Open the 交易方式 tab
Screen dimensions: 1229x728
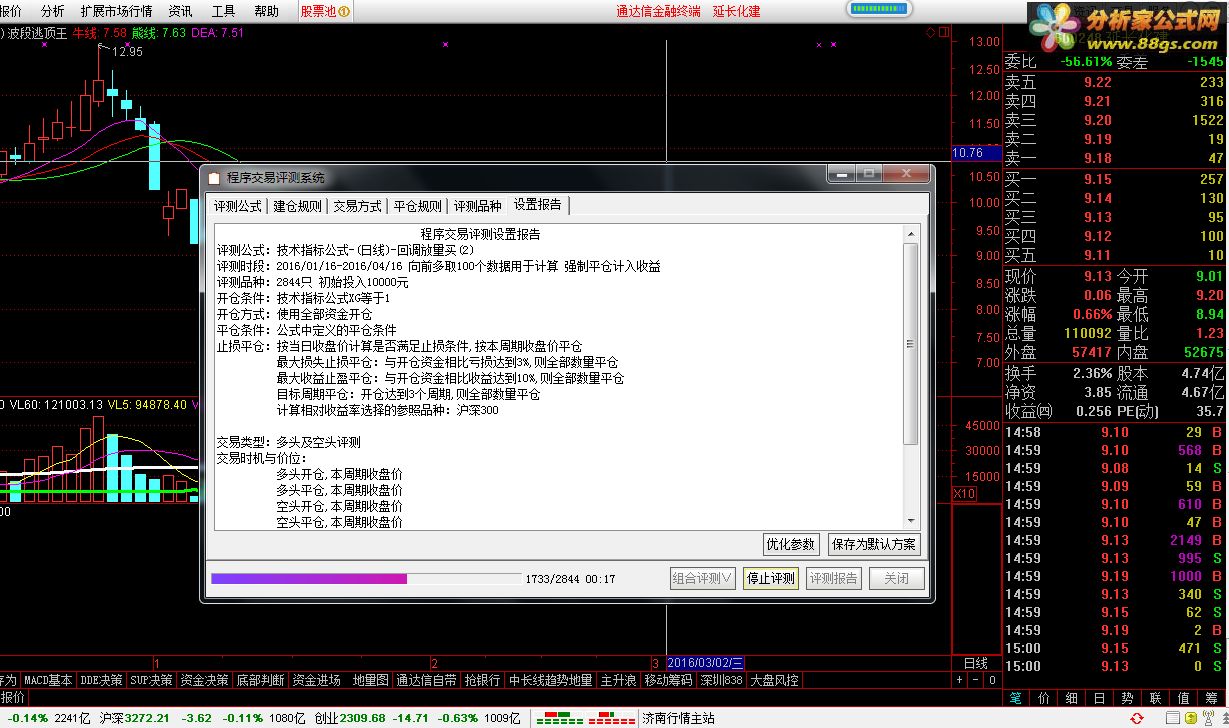click(358, 206)
